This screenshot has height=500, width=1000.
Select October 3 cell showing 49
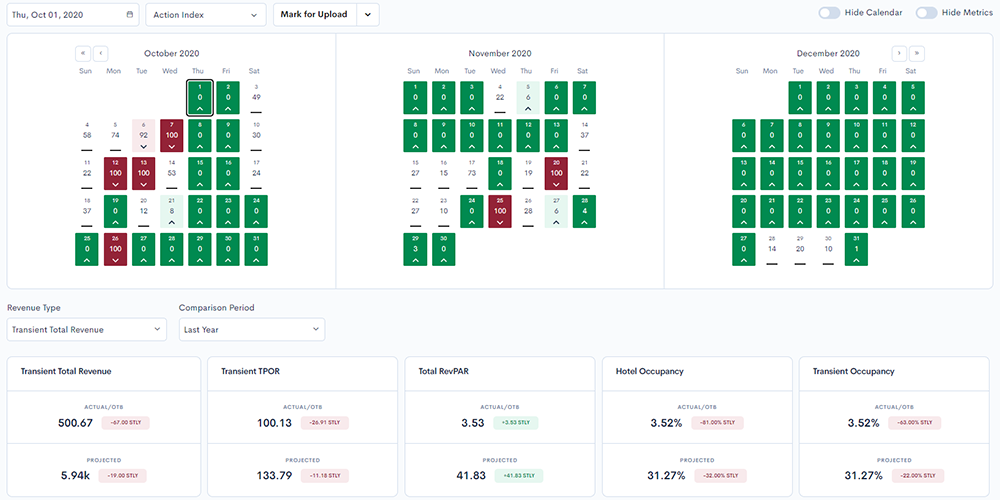256,98
